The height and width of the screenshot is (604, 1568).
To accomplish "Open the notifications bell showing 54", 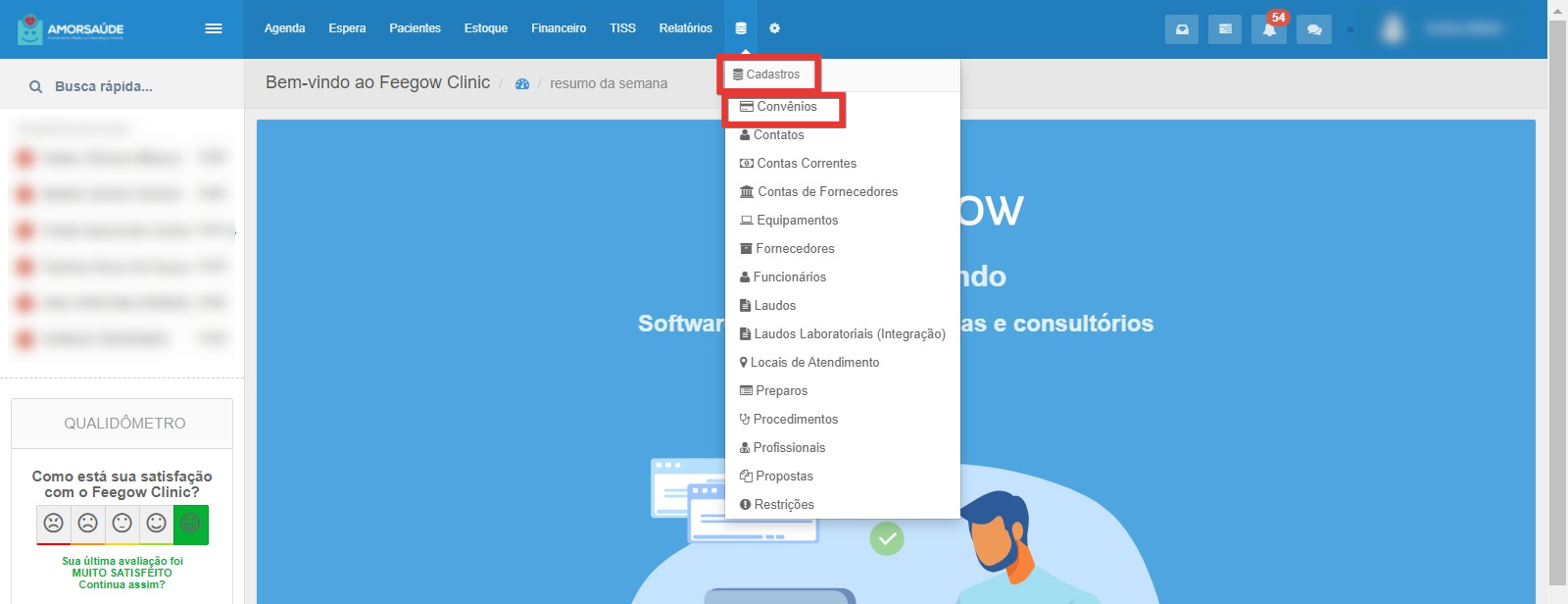I will click(x=1269, y=29).
